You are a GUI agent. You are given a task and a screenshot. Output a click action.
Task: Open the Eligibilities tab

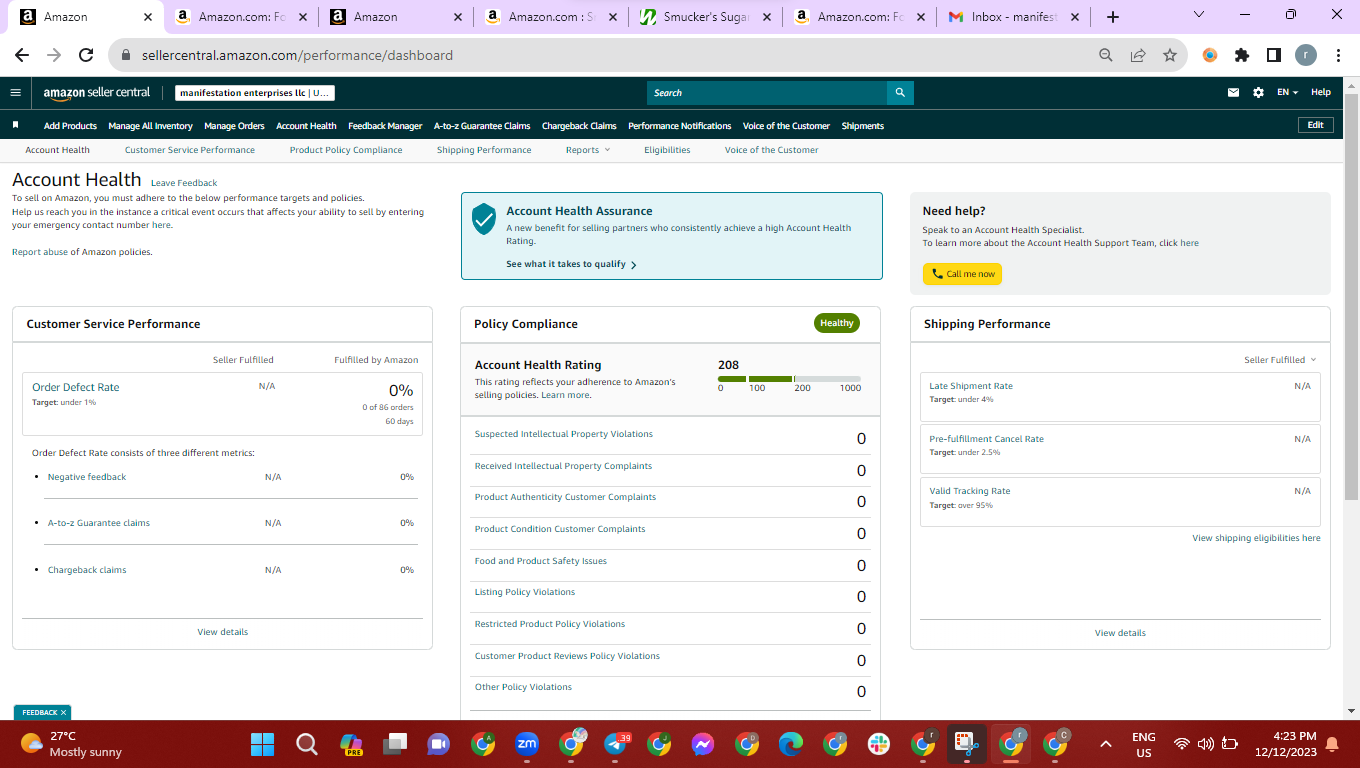[x=667, y=150]
